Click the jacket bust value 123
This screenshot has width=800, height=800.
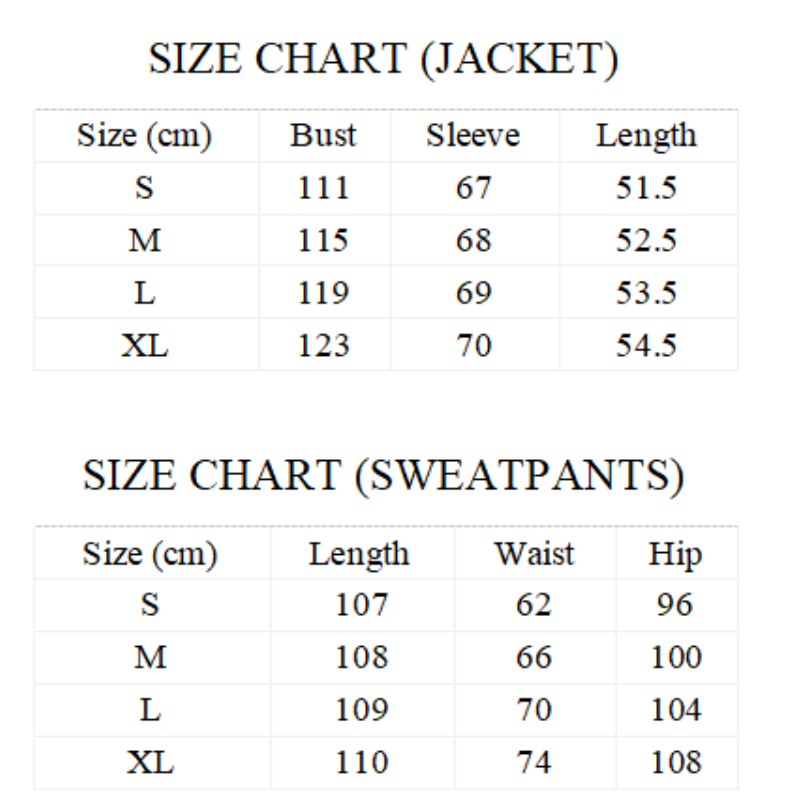point(323,345)
